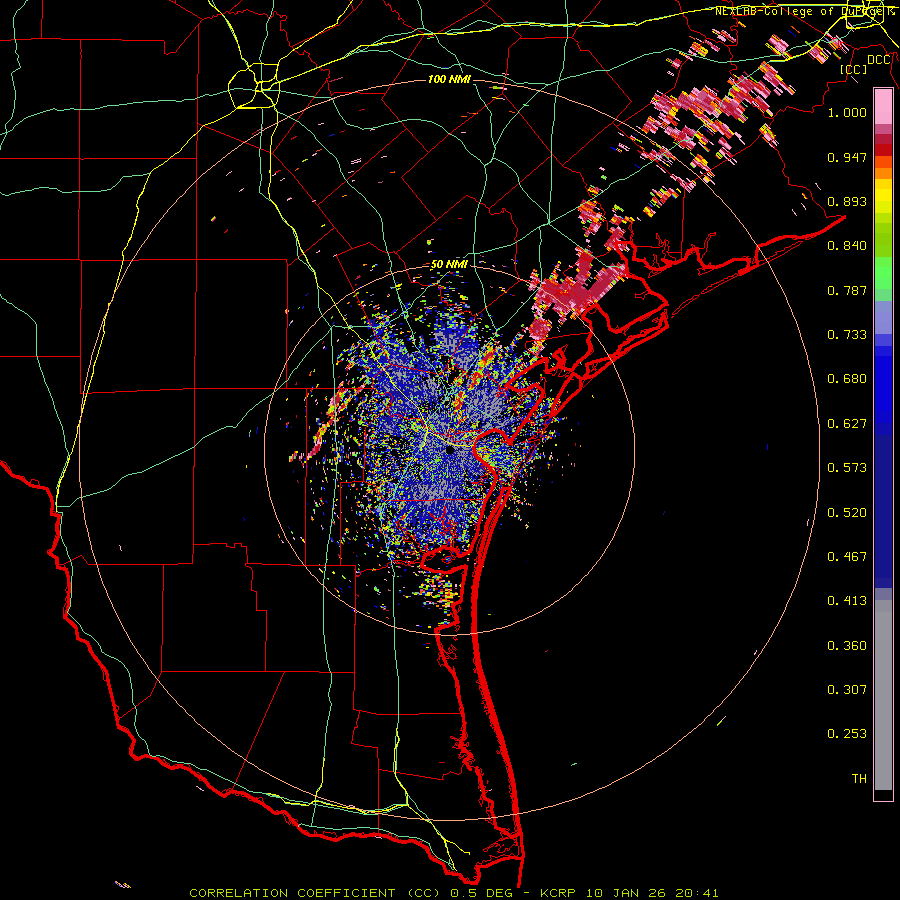
Task: Select the 0.893 scale value
Action: pos(847,201)
